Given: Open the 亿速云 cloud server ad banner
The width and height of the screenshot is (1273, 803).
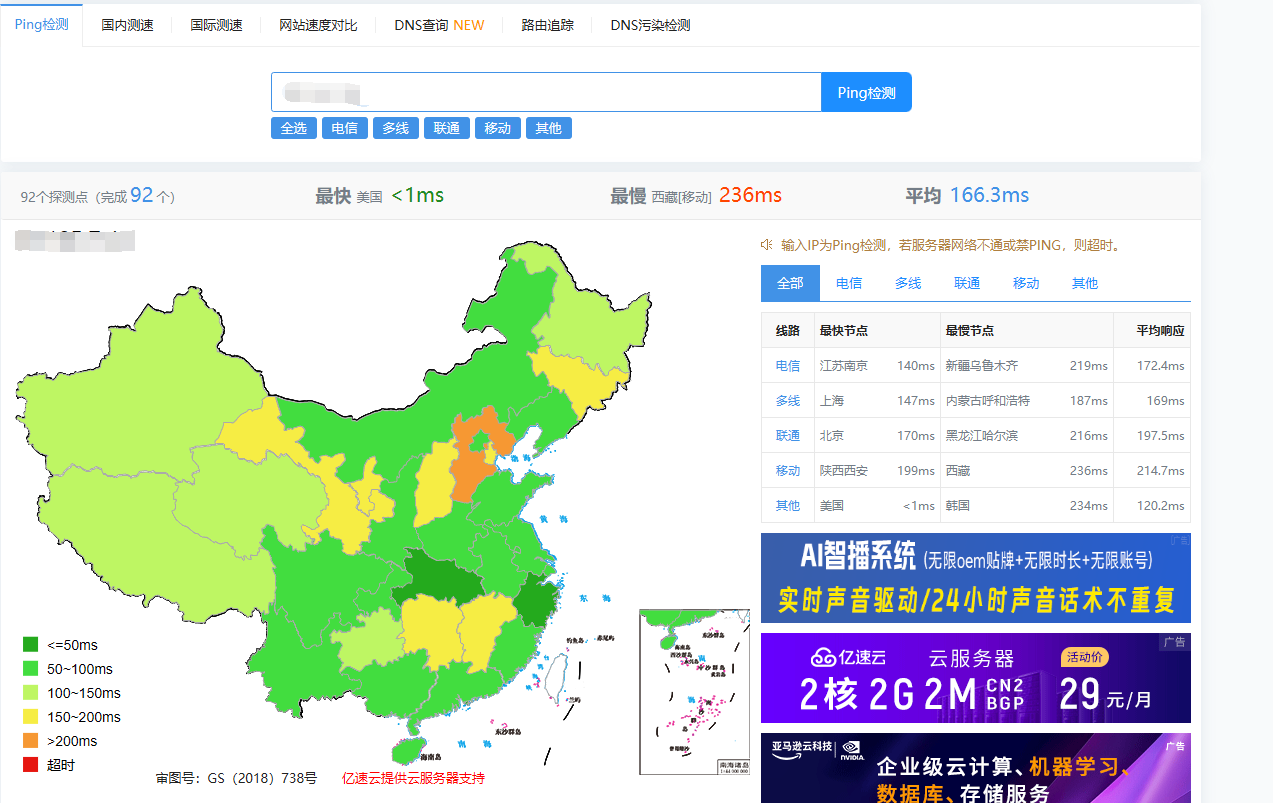Looking at the screenshot, I should (x=975, y=678).
